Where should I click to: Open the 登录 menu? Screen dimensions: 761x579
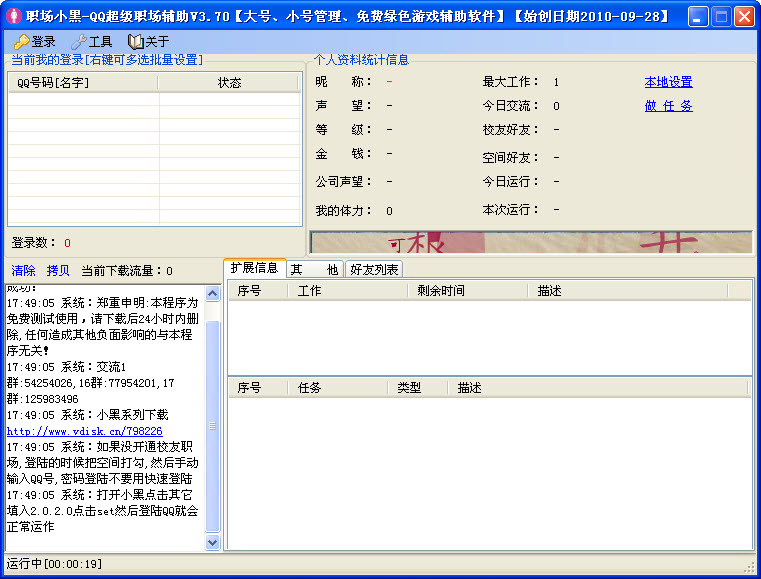click(x=34, y=42)
